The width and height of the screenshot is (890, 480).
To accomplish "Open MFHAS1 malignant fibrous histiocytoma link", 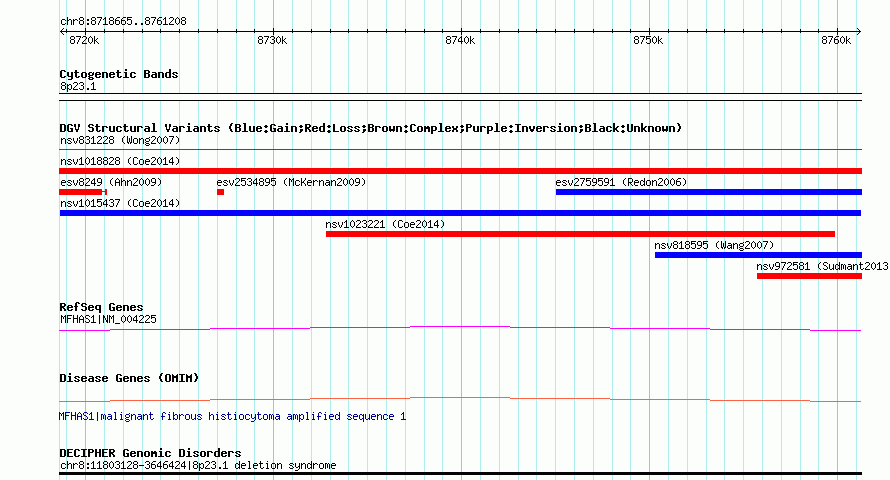I will (x=232, y=416).
